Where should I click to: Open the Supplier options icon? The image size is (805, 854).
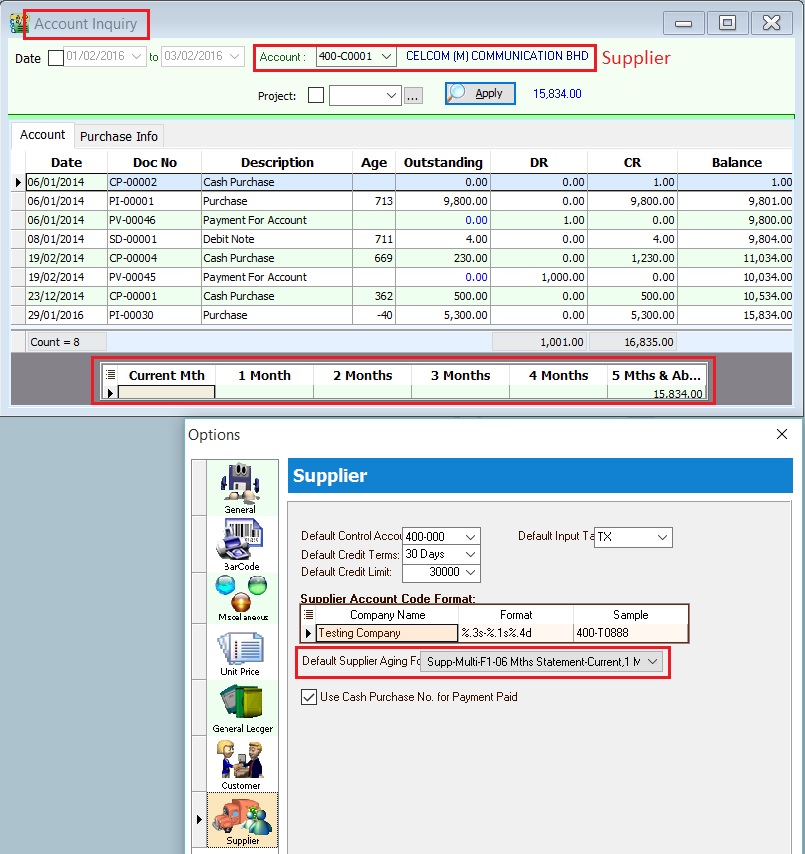240,817
